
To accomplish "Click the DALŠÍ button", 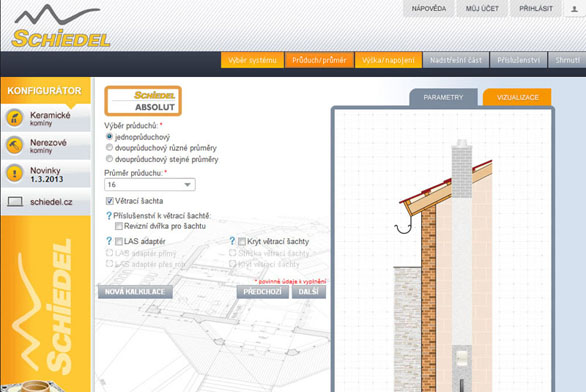I will pyautogui.click(x=309, y=291).
